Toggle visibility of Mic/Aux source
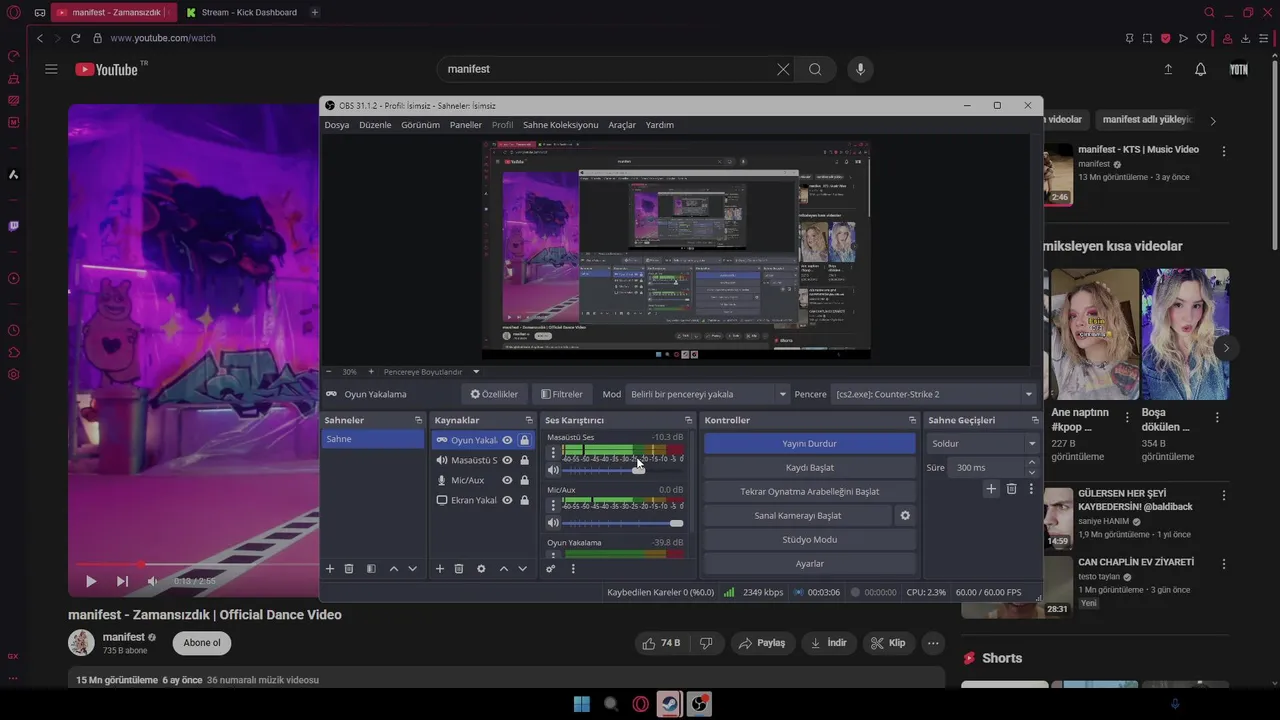The width and height of the screenshot is (1280, 720). click(x=507, y=480)
